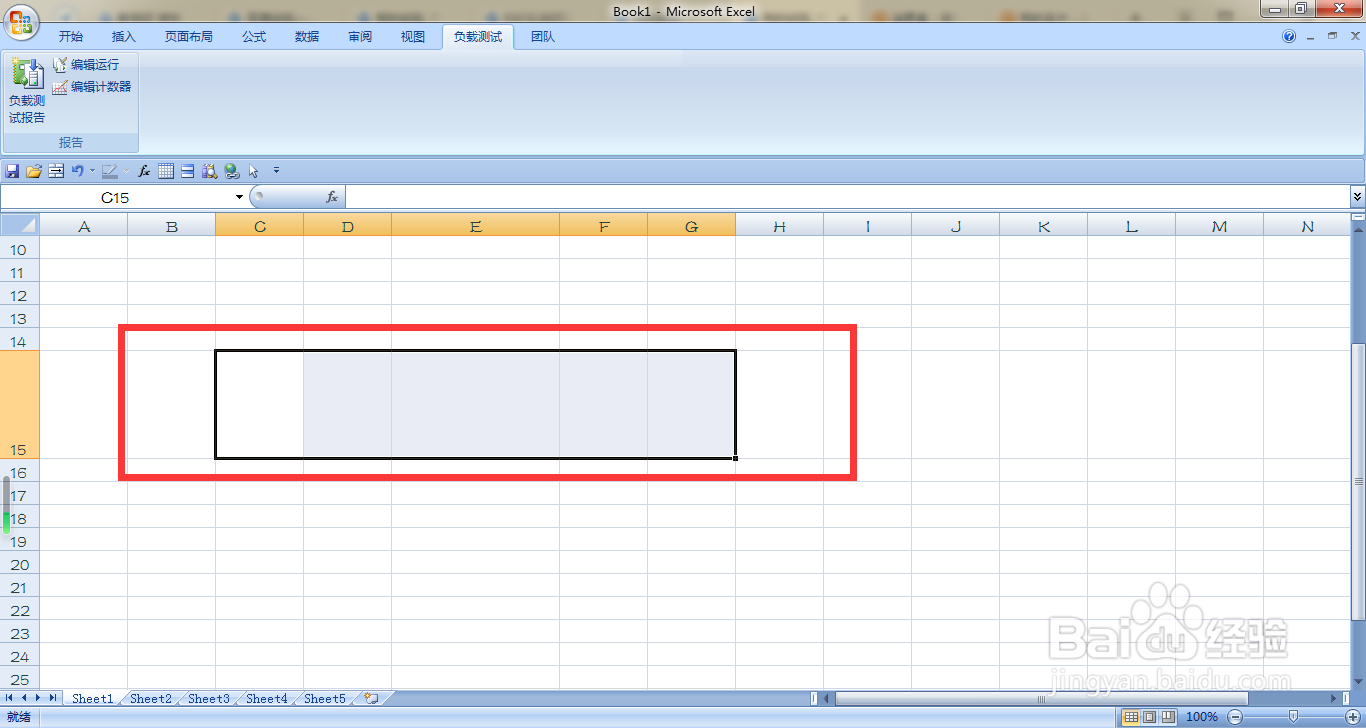Open the round Office button menu
The width and height of the screenshot is (1366, 728).
coord(20,21)
